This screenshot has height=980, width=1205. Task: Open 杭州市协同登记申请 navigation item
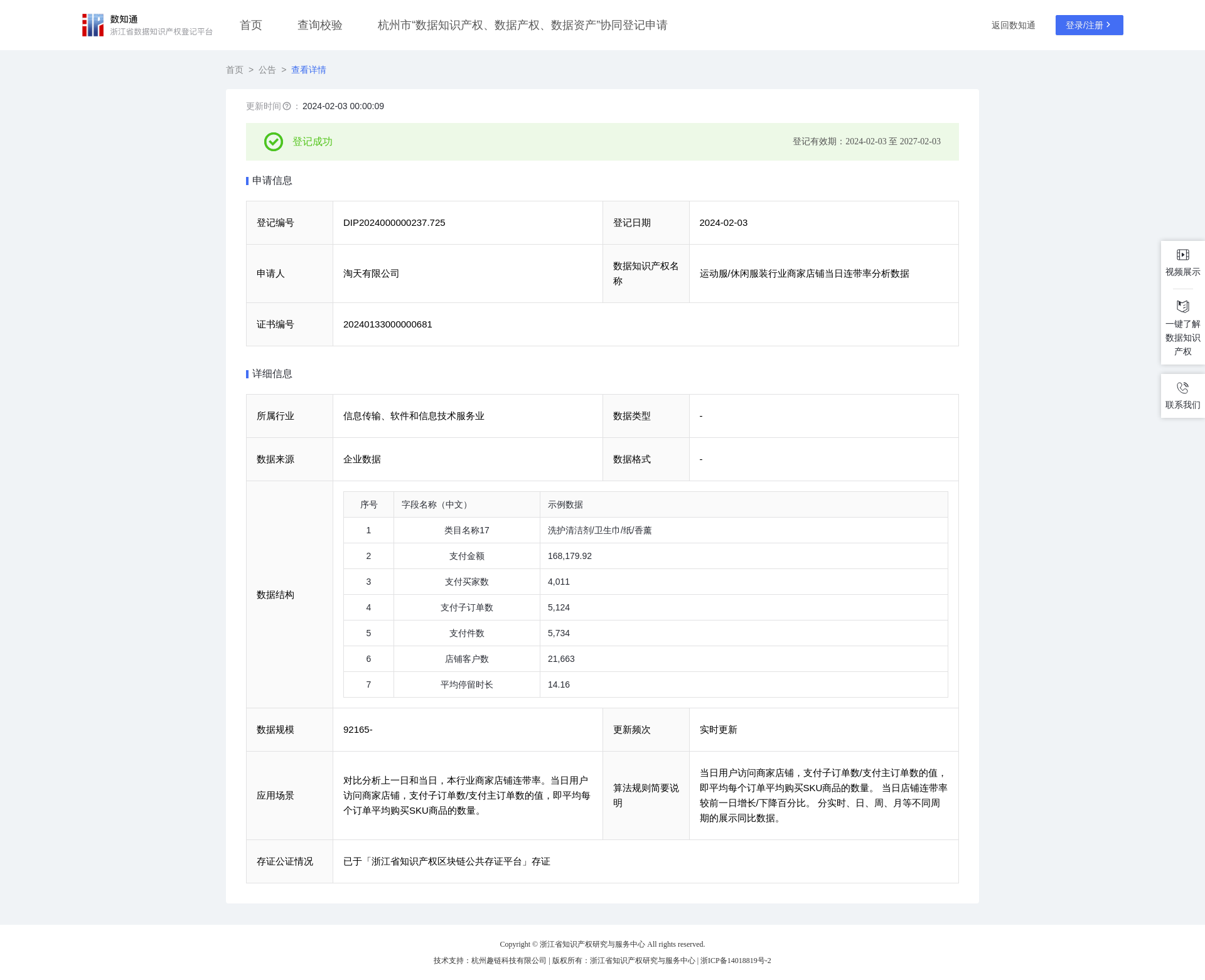pos(522,25)
